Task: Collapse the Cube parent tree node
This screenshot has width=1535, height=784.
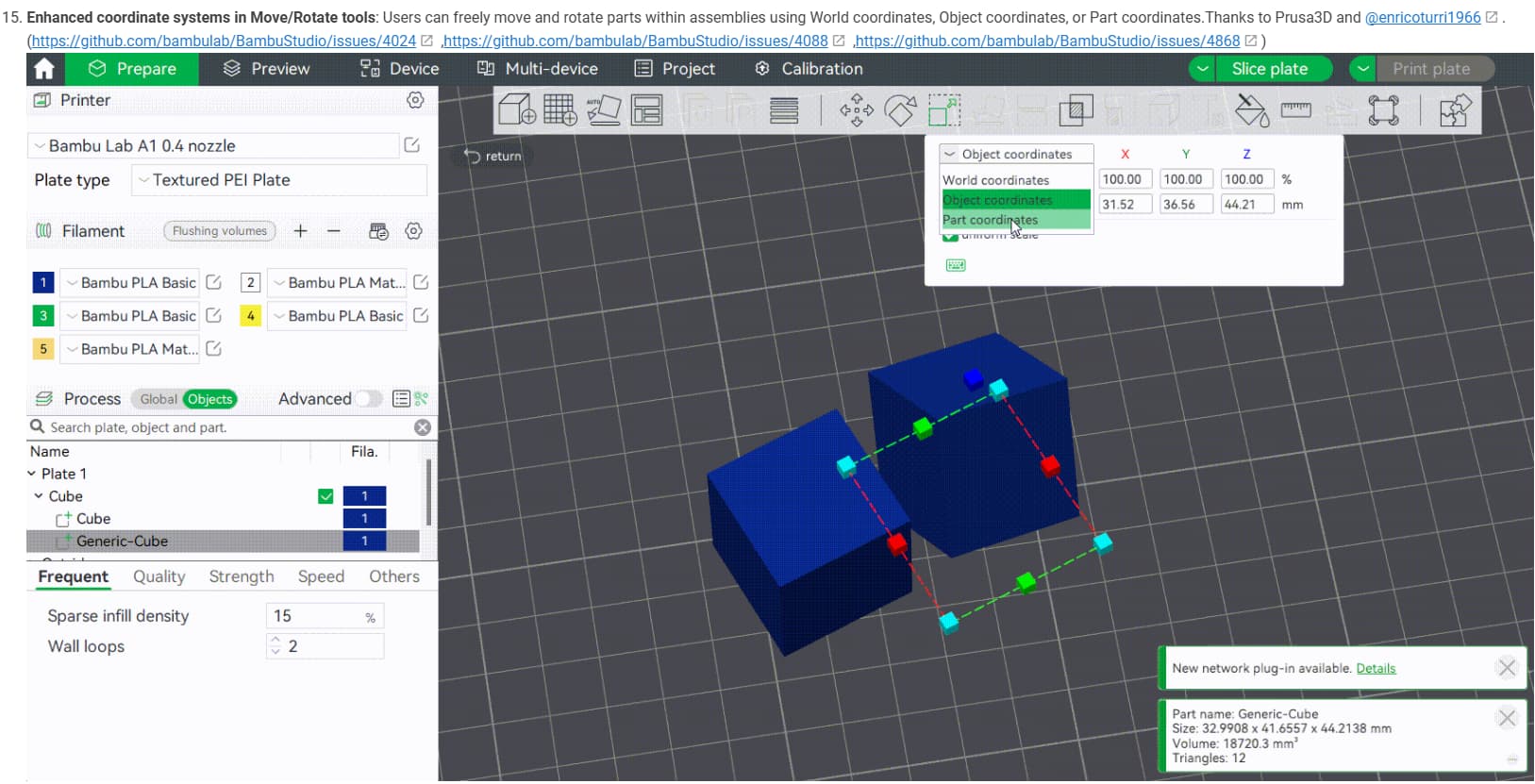Action: [39, 496]
